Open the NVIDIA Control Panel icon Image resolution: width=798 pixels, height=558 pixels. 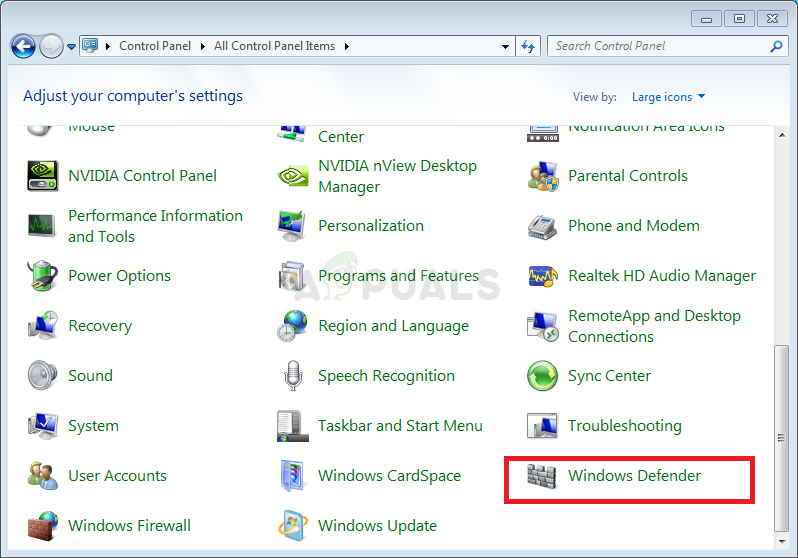(42, 176)
